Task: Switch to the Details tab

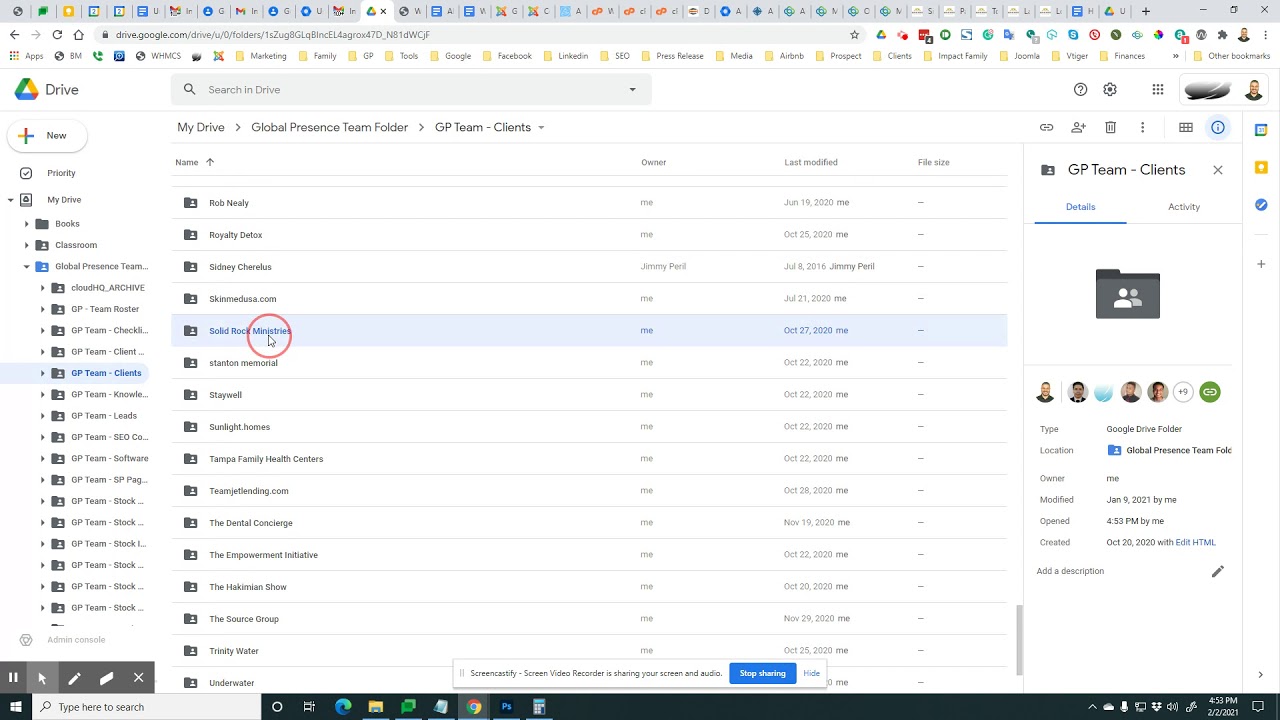Action: click(1080, 207)
